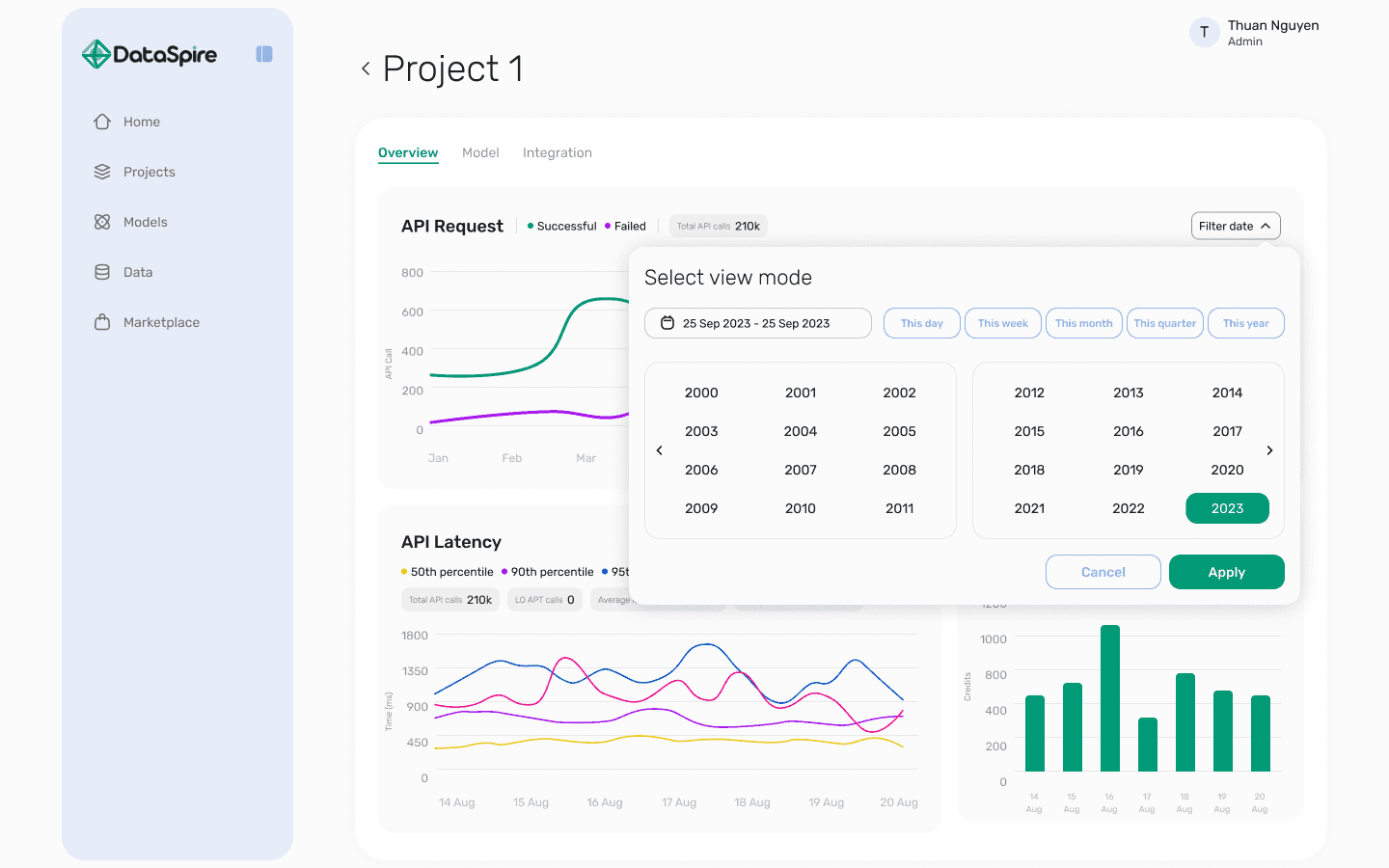
Task: Select year 2006
Action: [701, 470]
